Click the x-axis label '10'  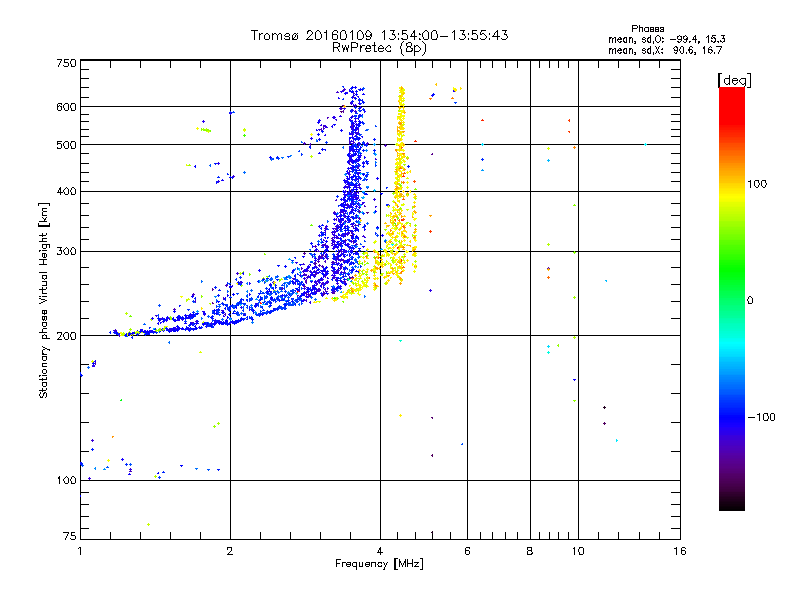[x=578, y=551]
